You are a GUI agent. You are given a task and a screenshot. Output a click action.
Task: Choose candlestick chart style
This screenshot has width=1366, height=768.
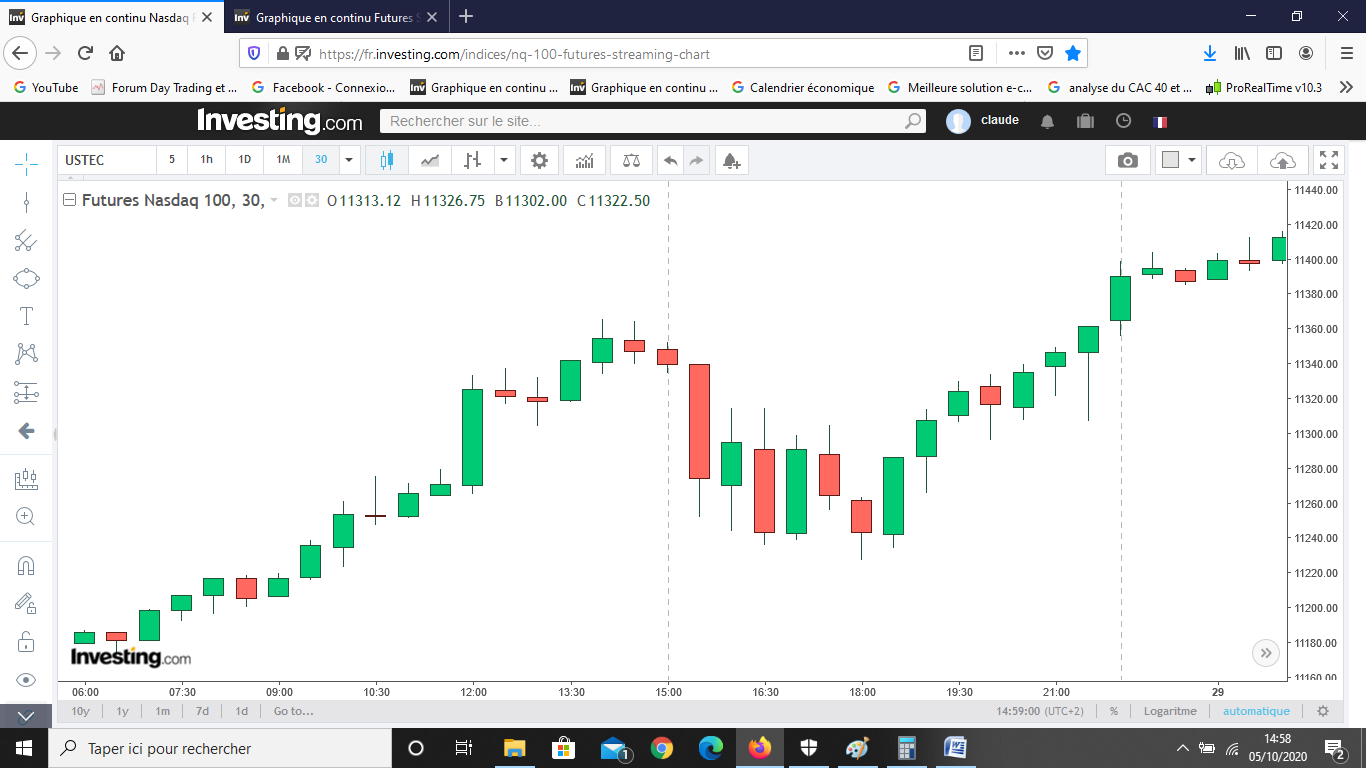(387, 160)
